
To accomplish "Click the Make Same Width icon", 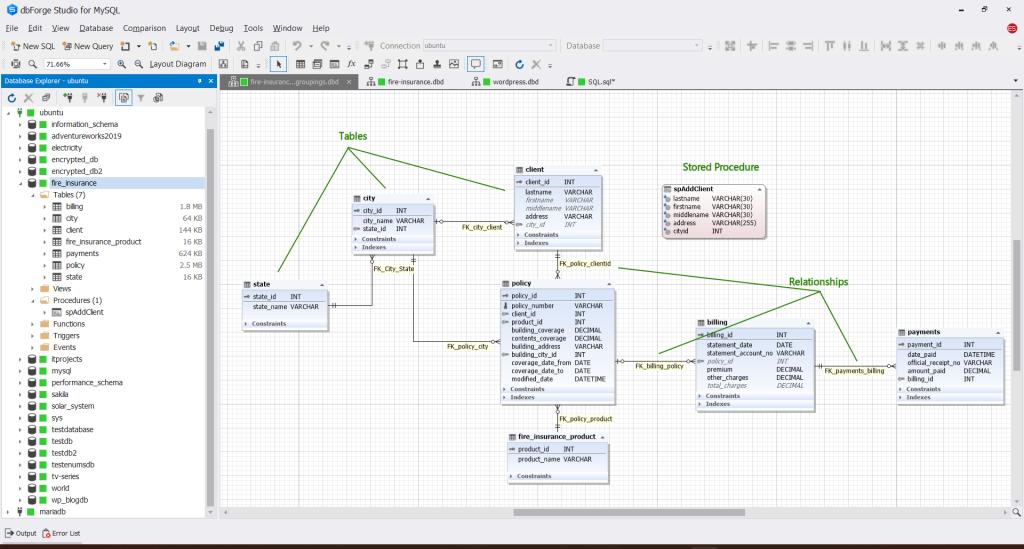I will point(886,46).
